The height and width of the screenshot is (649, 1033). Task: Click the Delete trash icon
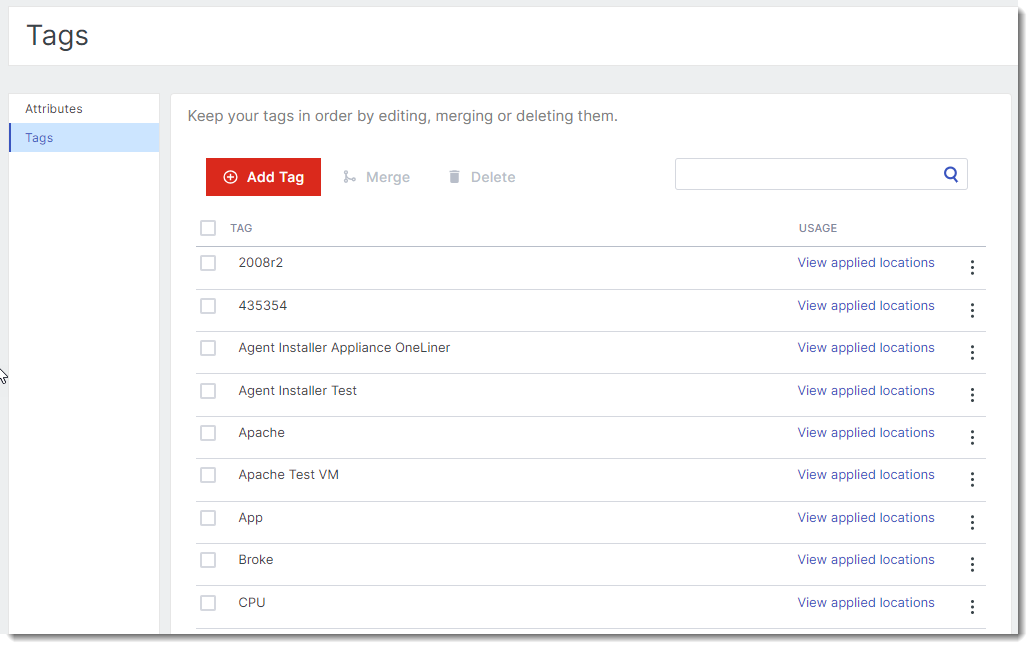[x=454, y=177]
